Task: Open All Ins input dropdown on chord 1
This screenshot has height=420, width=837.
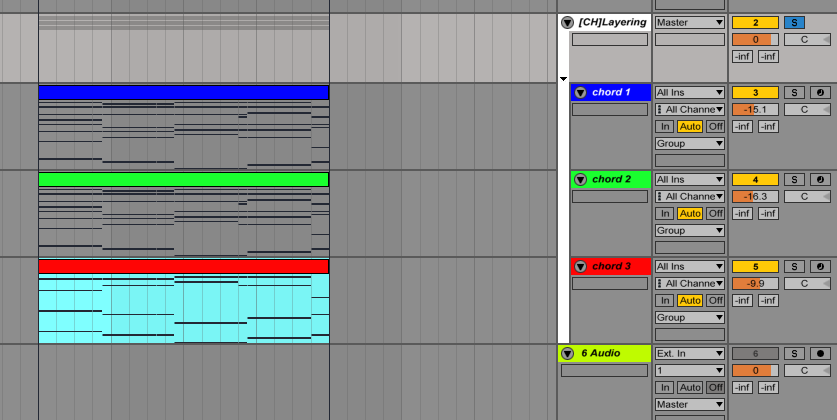Action: (x=690, y=92)
